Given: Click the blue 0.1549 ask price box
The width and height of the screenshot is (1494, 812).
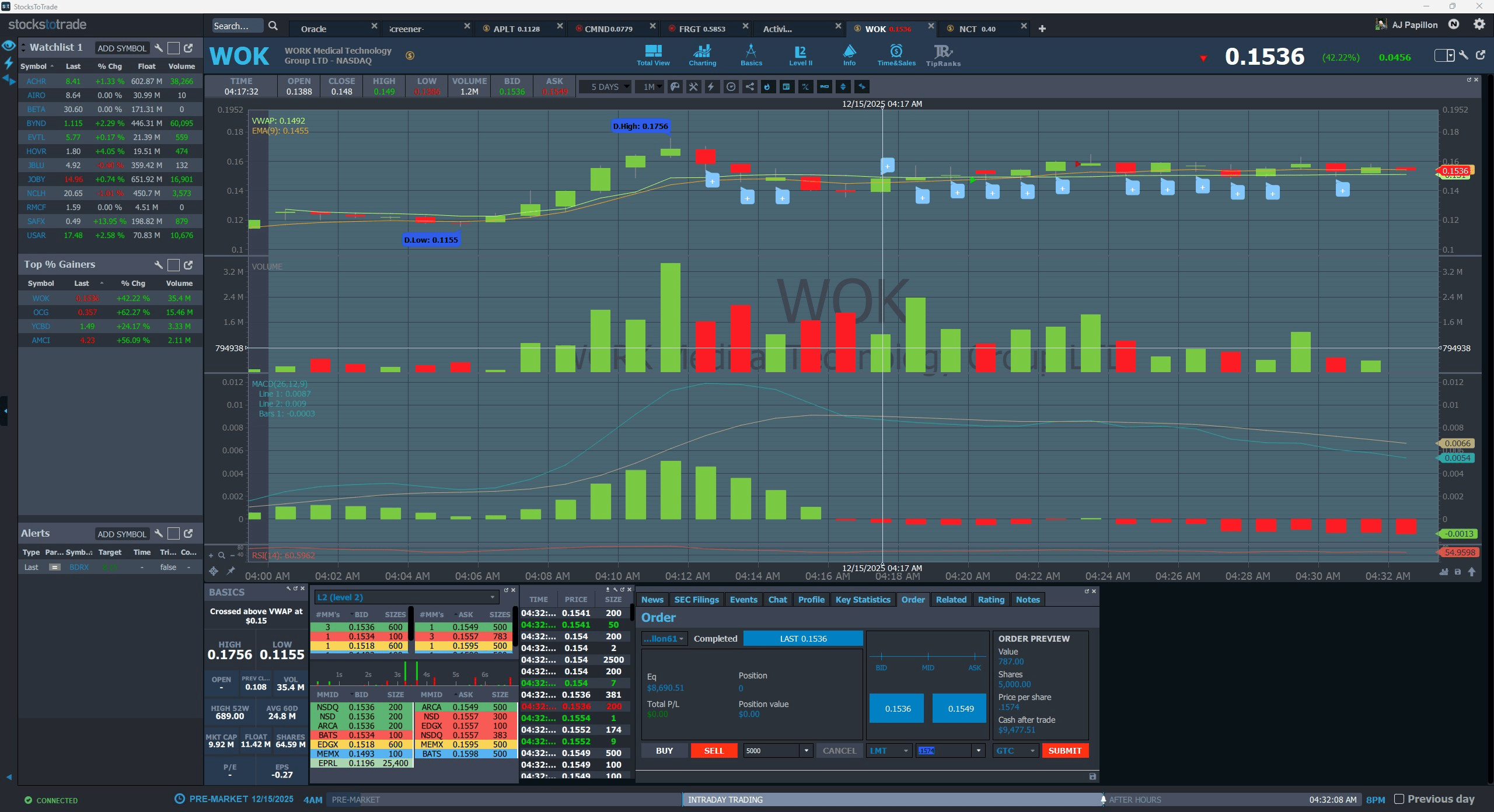Looking at the screenshot, I should click(960, 709).
